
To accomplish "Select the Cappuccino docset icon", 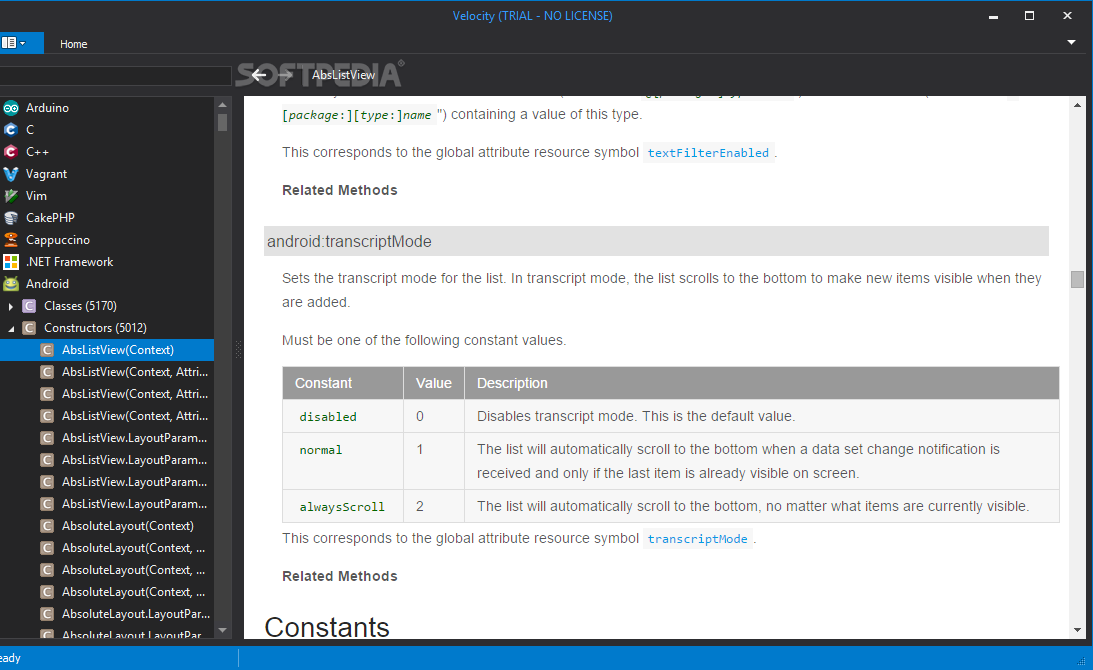I will [10, 240].
